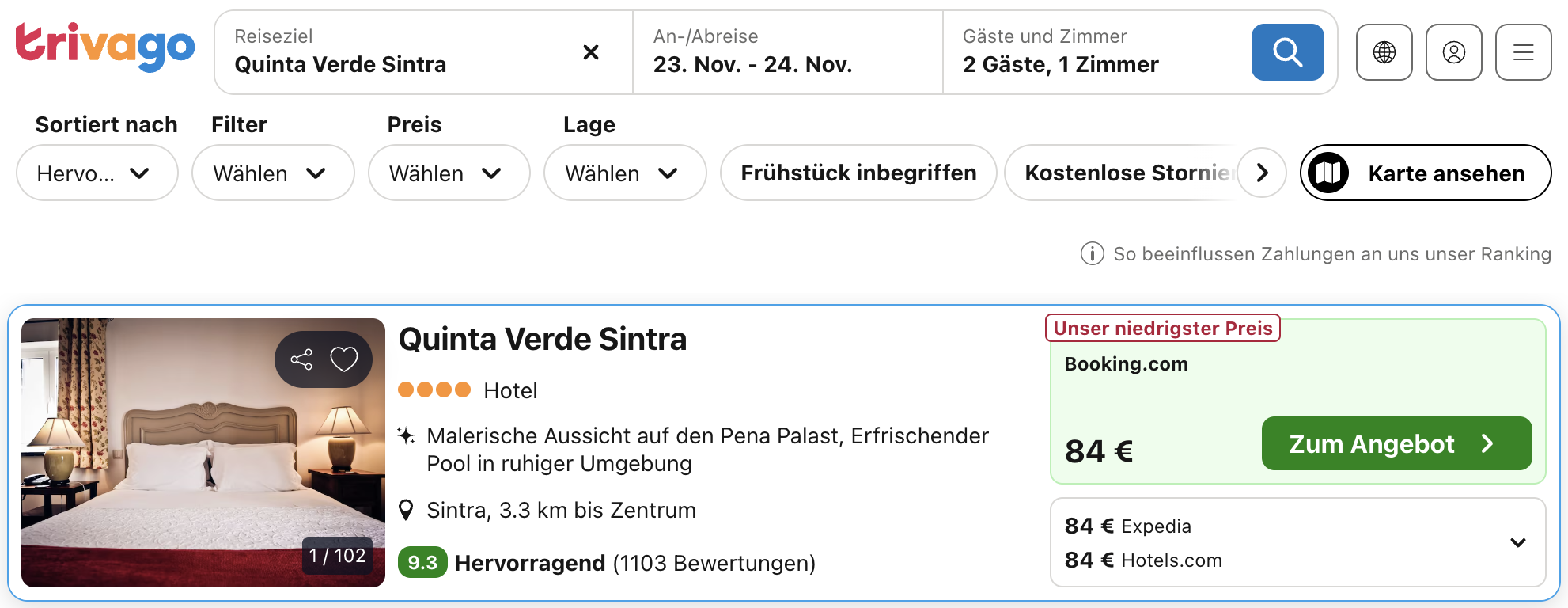This screenshot has width=1568, height=608.
Task: Click the trivago logo
Action: point(104,46)
